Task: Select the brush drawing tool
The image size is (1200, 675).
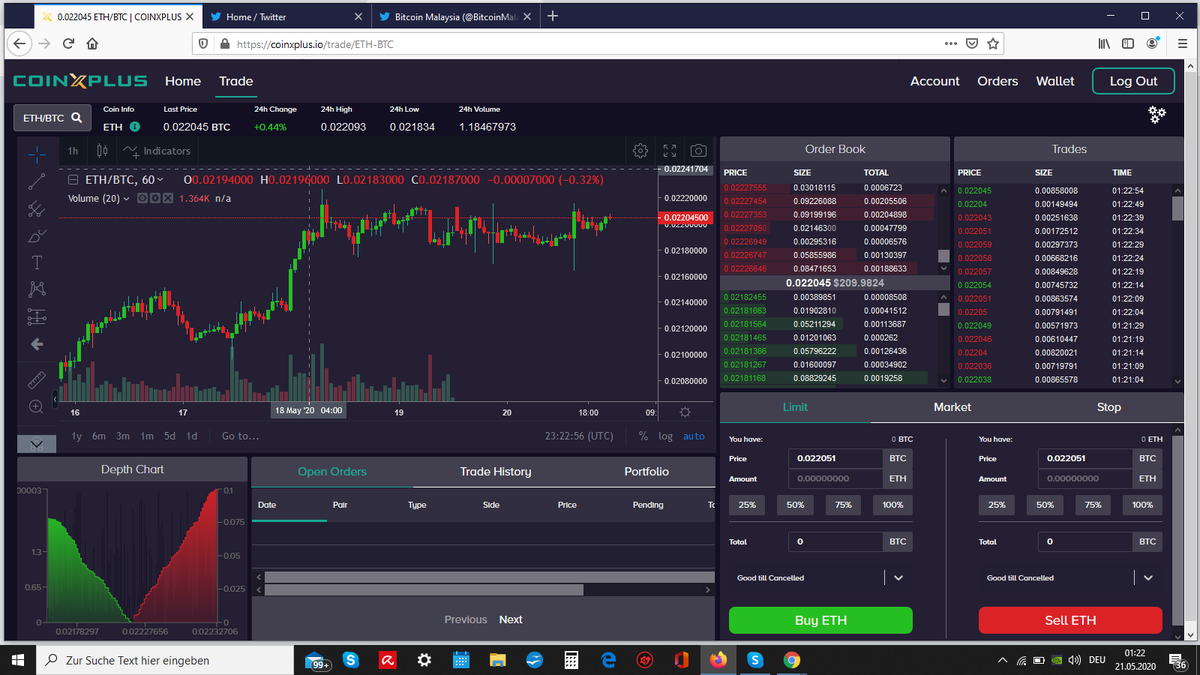Action: coord(37,236)
